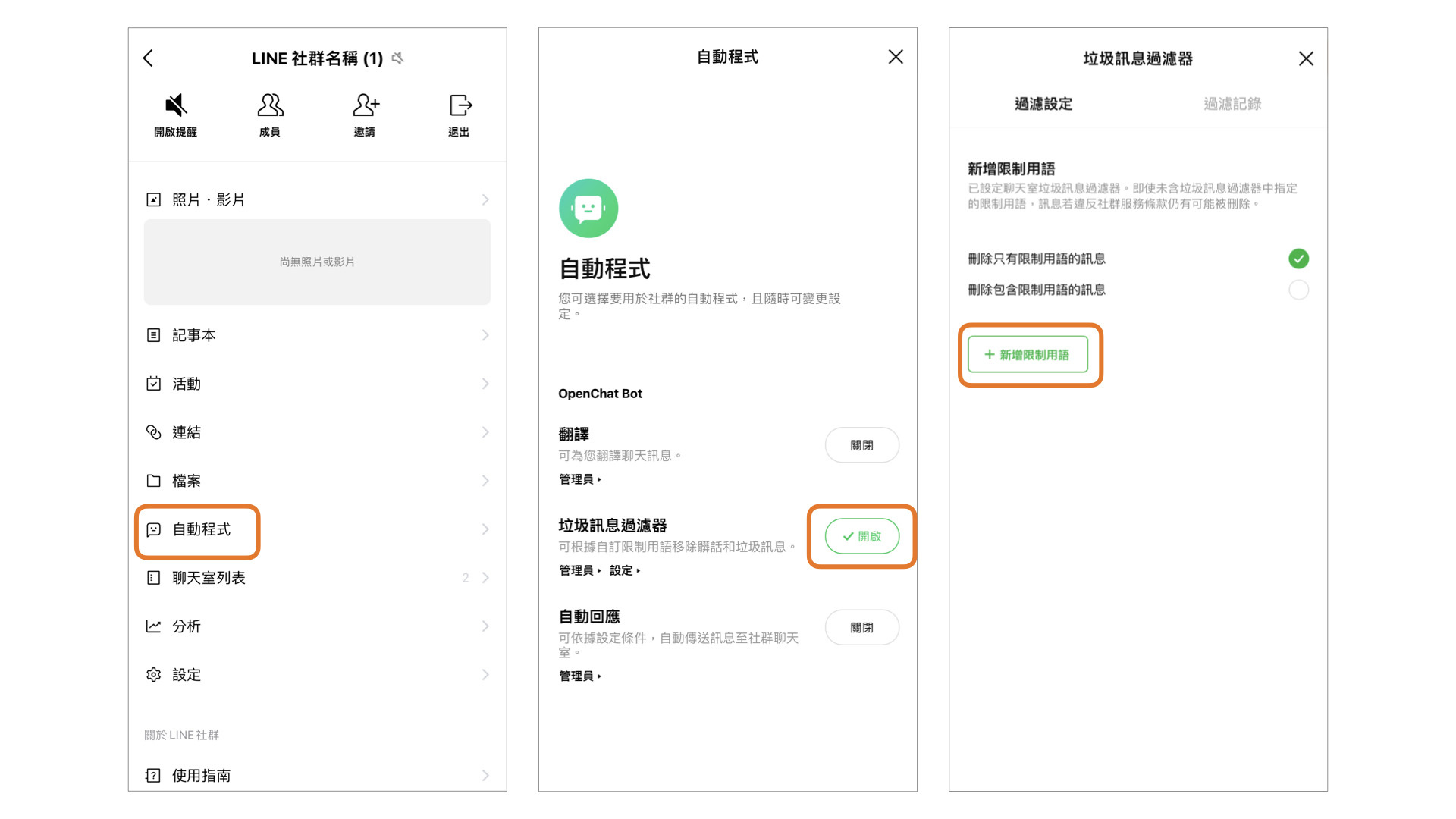Viewport: 1456px width, 819px height.
Task: Click the 自動程式 bot icon in the menu
Action: [153, 529]
